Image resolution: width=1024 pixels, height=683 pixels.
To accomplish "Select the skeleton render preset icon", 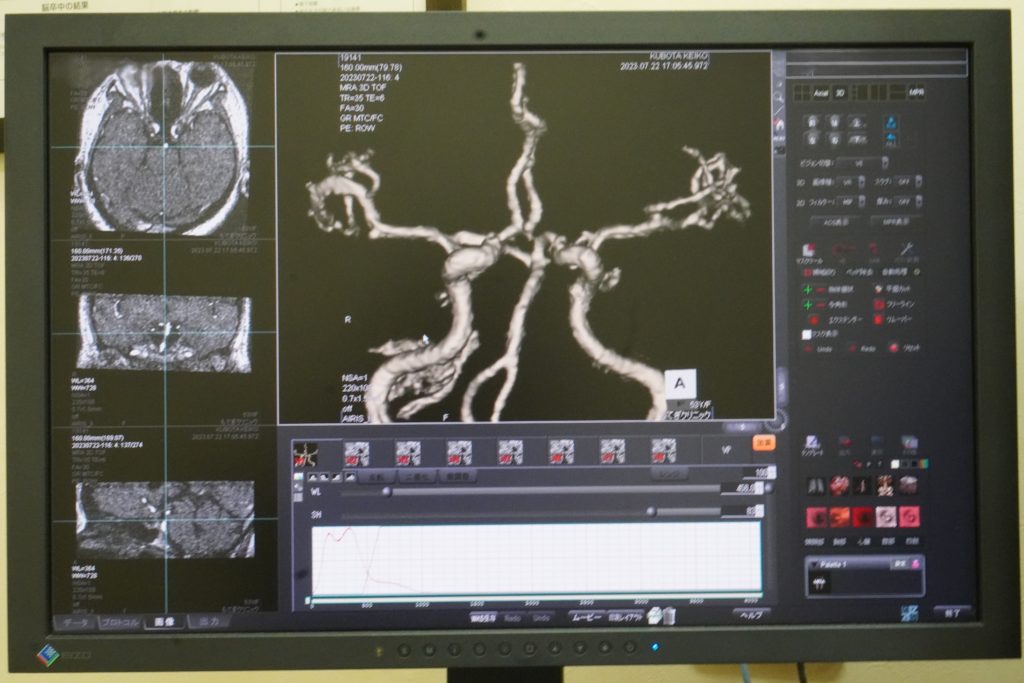I will click(884, 486).
